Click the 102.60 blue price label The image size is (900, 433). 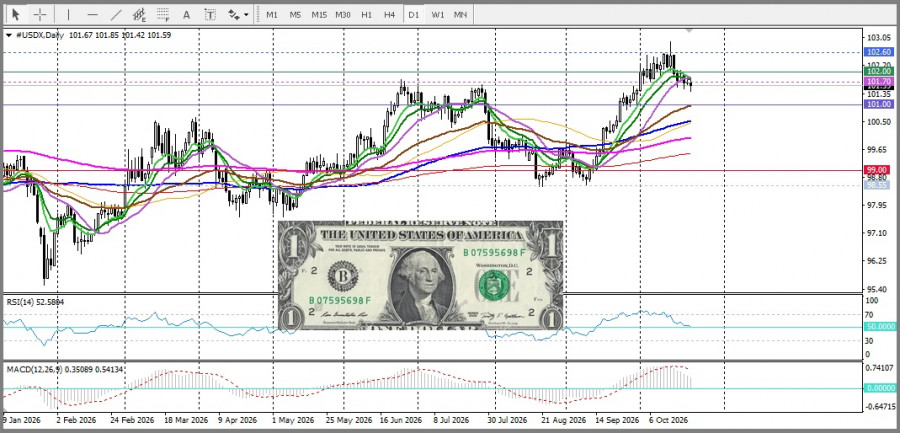879,52
